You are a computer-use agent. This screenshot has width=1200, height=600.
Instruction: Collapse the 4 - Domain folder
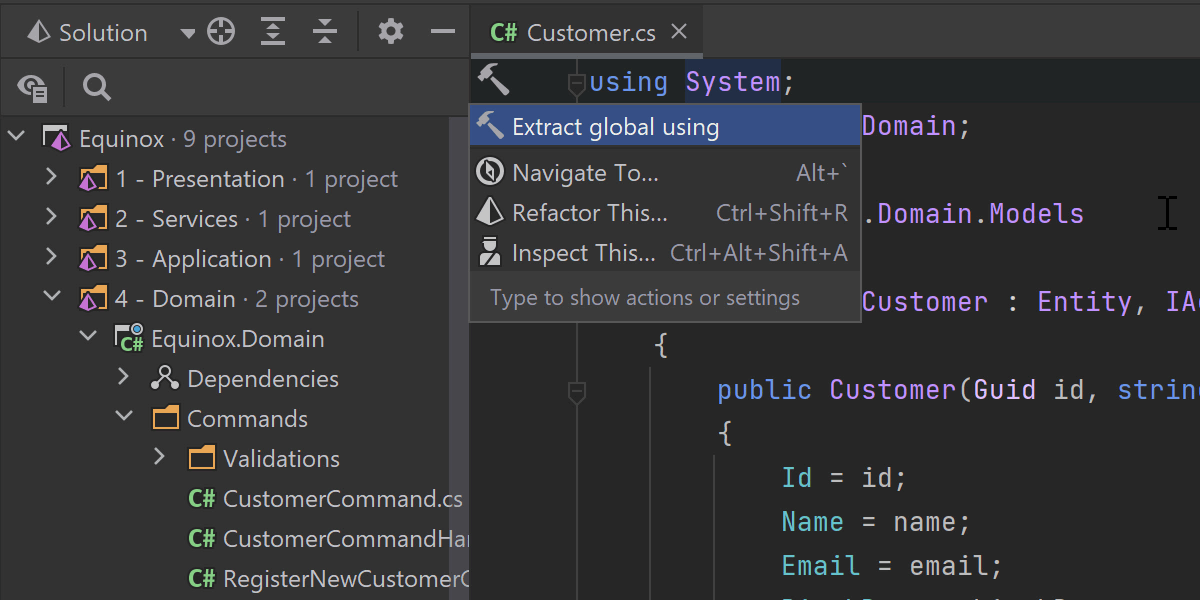[52, 299]
